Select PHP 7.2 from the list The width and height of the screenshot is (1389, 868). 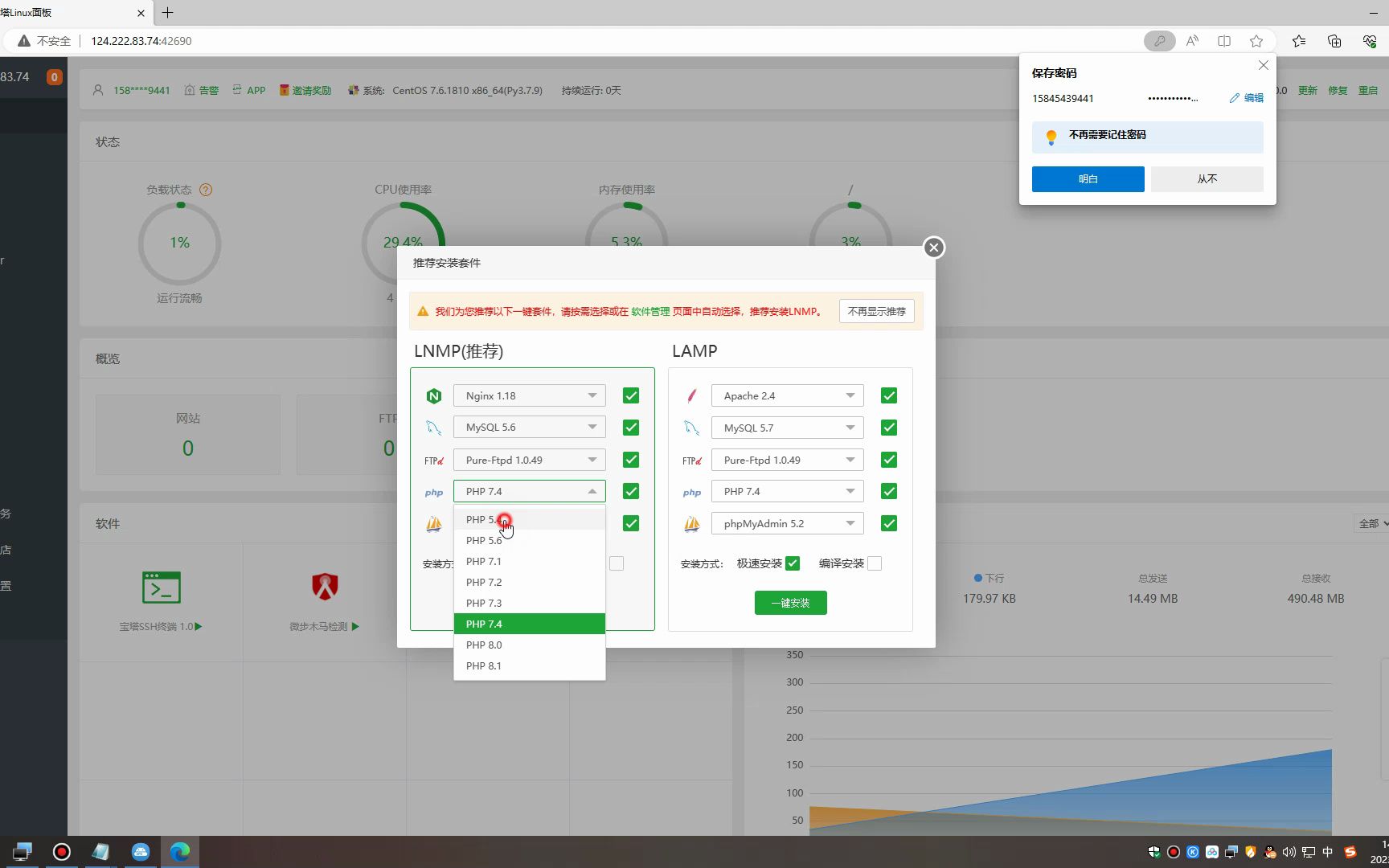[529, 582]
